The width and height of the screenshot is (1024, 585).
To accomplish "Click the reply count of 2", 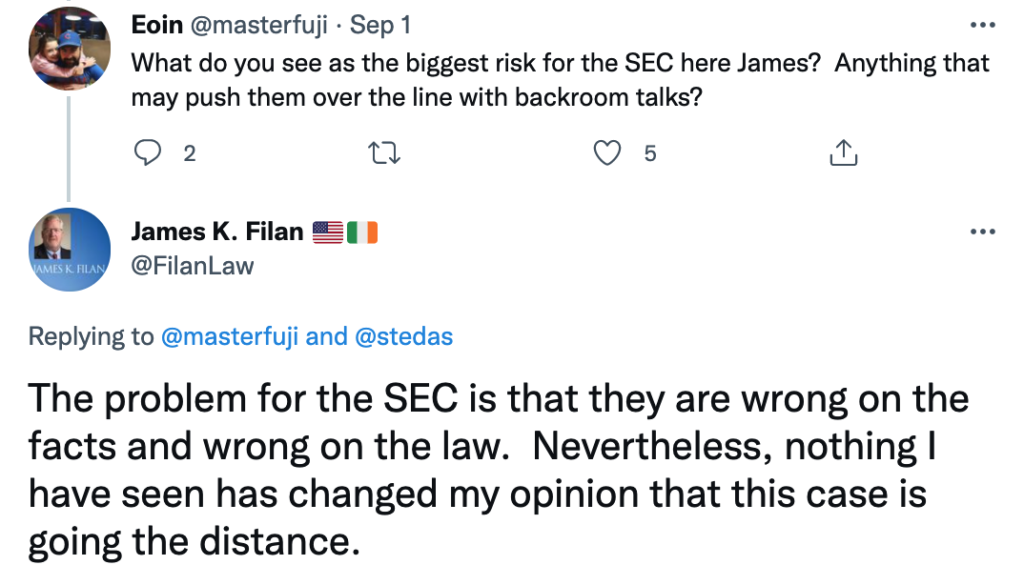I will 190,153.
